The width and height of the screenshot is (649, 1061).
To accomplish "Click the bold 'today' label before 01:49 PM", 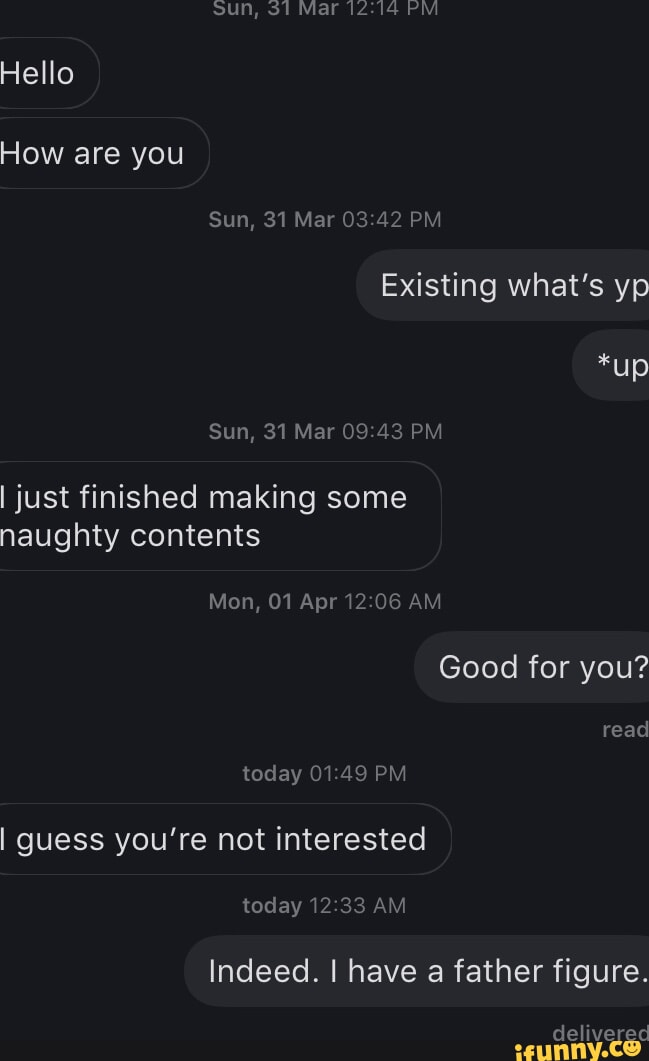I will [271, 773].
